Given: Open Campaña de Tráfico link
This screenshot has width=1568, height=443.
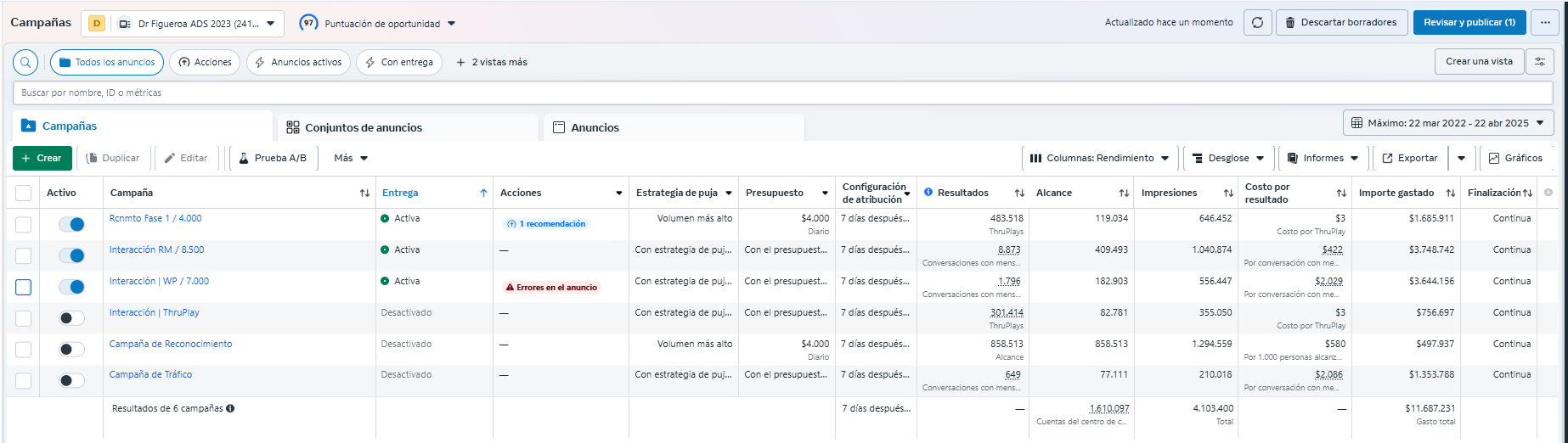Looking at the screenshot, I should [x=150, y=374].
